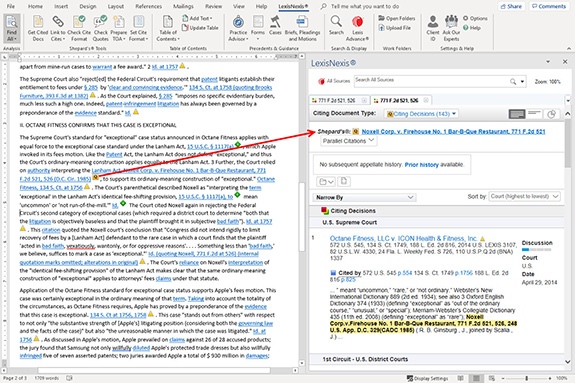This screenshot has width=575, height=383.
Task: Launch Lexis Advance
Action: click(357, 28)
